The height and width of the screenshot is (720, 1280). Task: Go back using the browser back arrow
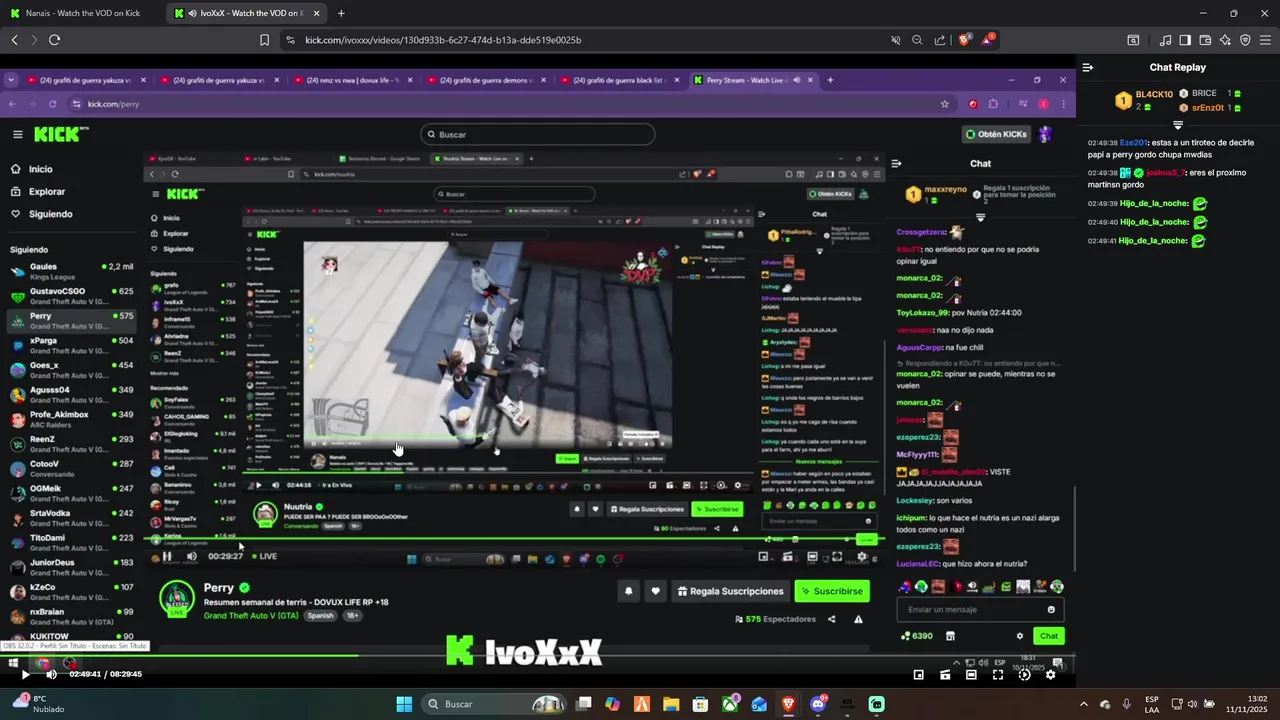coord(14,40)
